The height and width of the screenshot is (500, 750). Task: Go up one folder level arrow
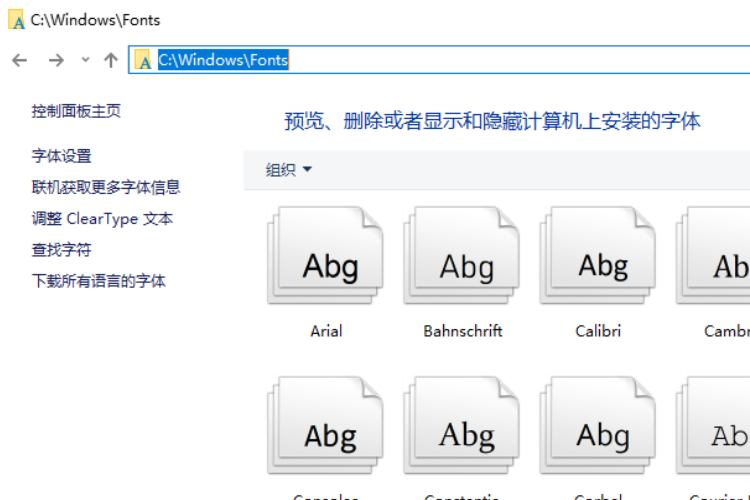[111, 60]
